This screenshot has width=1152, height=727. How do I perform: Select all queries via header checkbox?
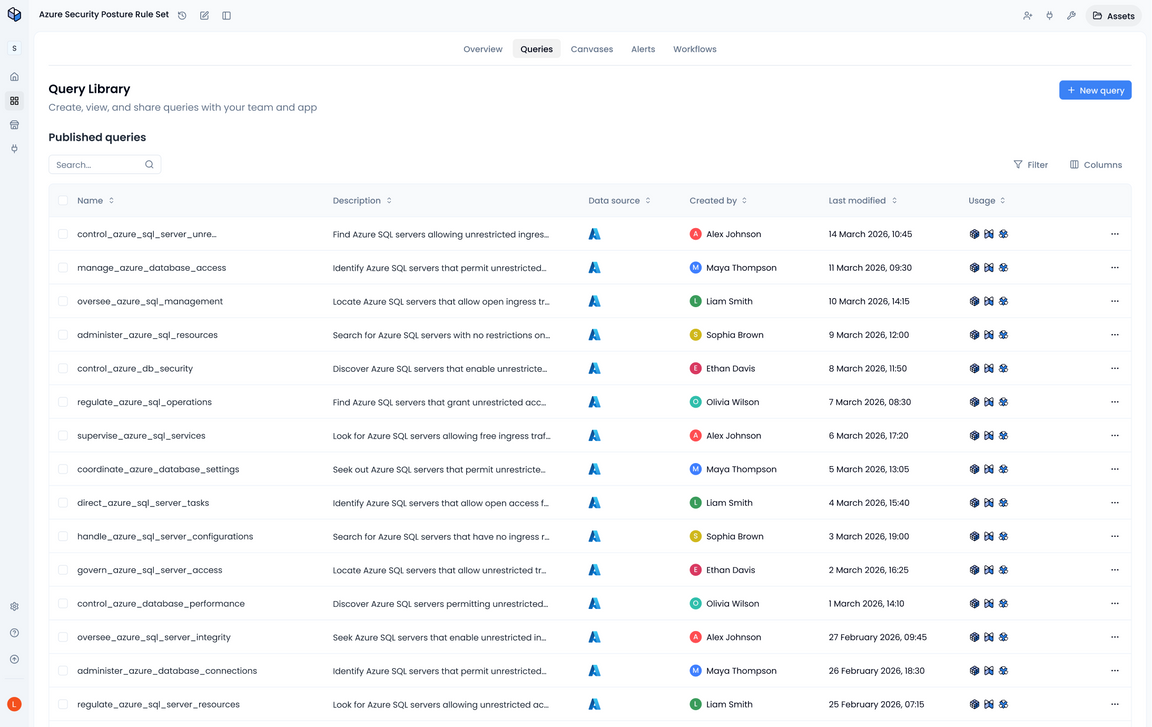(63, 200)
